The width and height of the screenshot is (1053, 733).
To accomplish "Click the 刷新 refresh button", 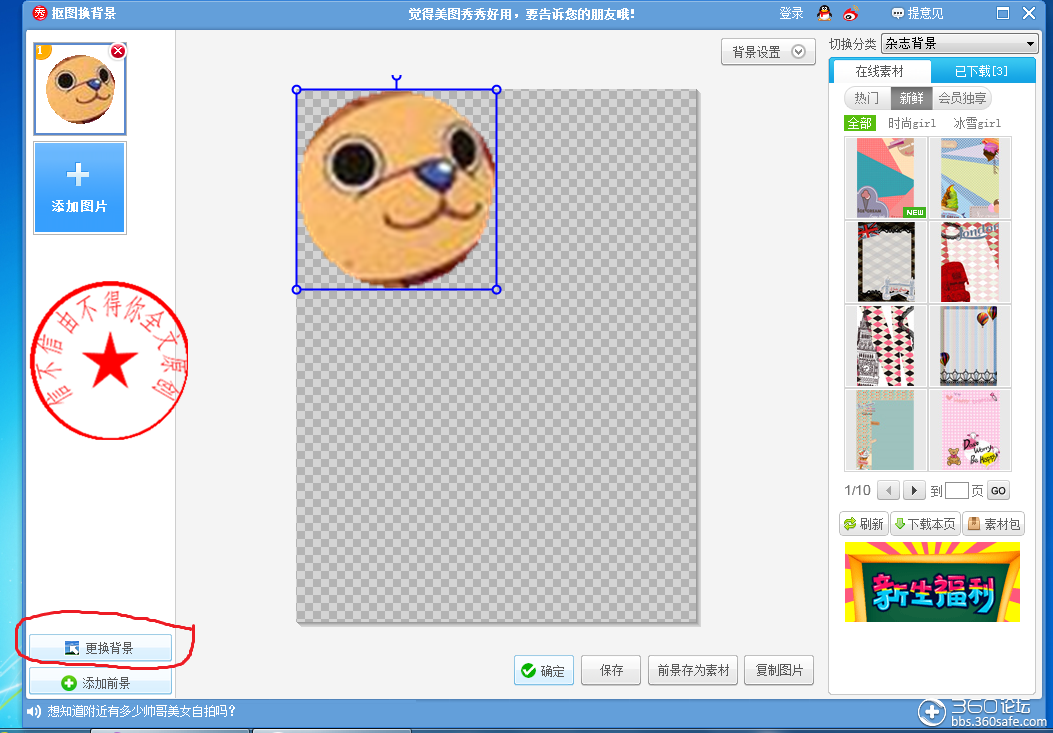I will [x=864, y=524].
